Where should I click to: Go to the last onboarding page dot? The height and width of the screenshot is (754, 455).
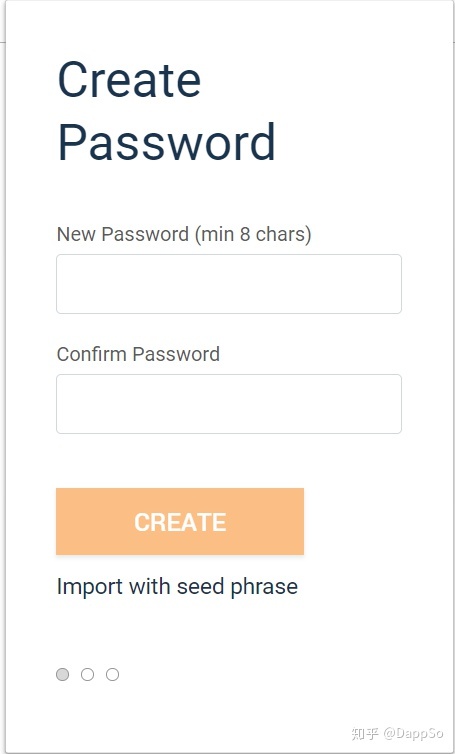coord(113,675)
